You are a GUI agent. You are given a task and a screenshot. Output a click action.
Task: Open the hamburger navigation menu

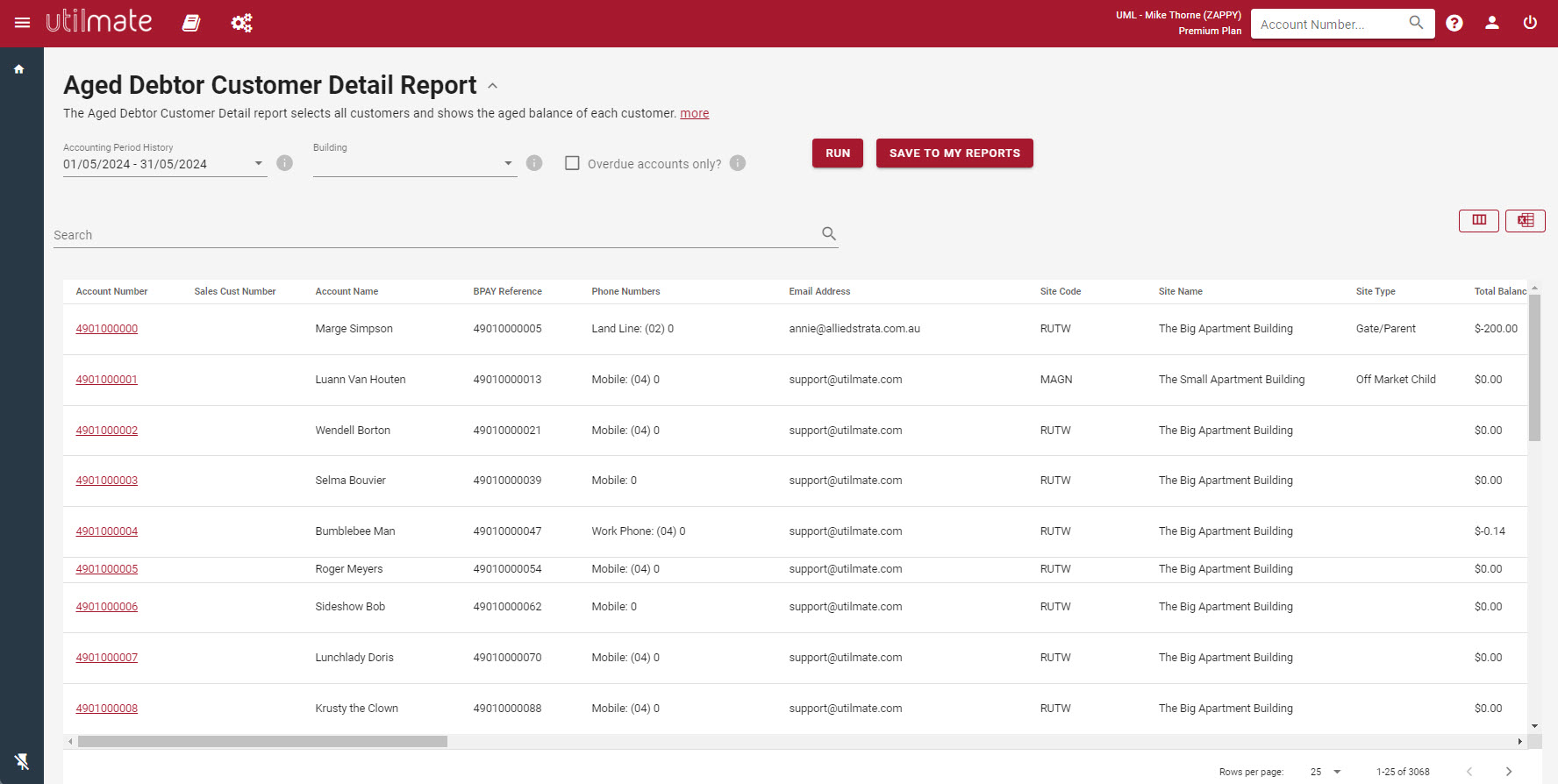[22, 23]
